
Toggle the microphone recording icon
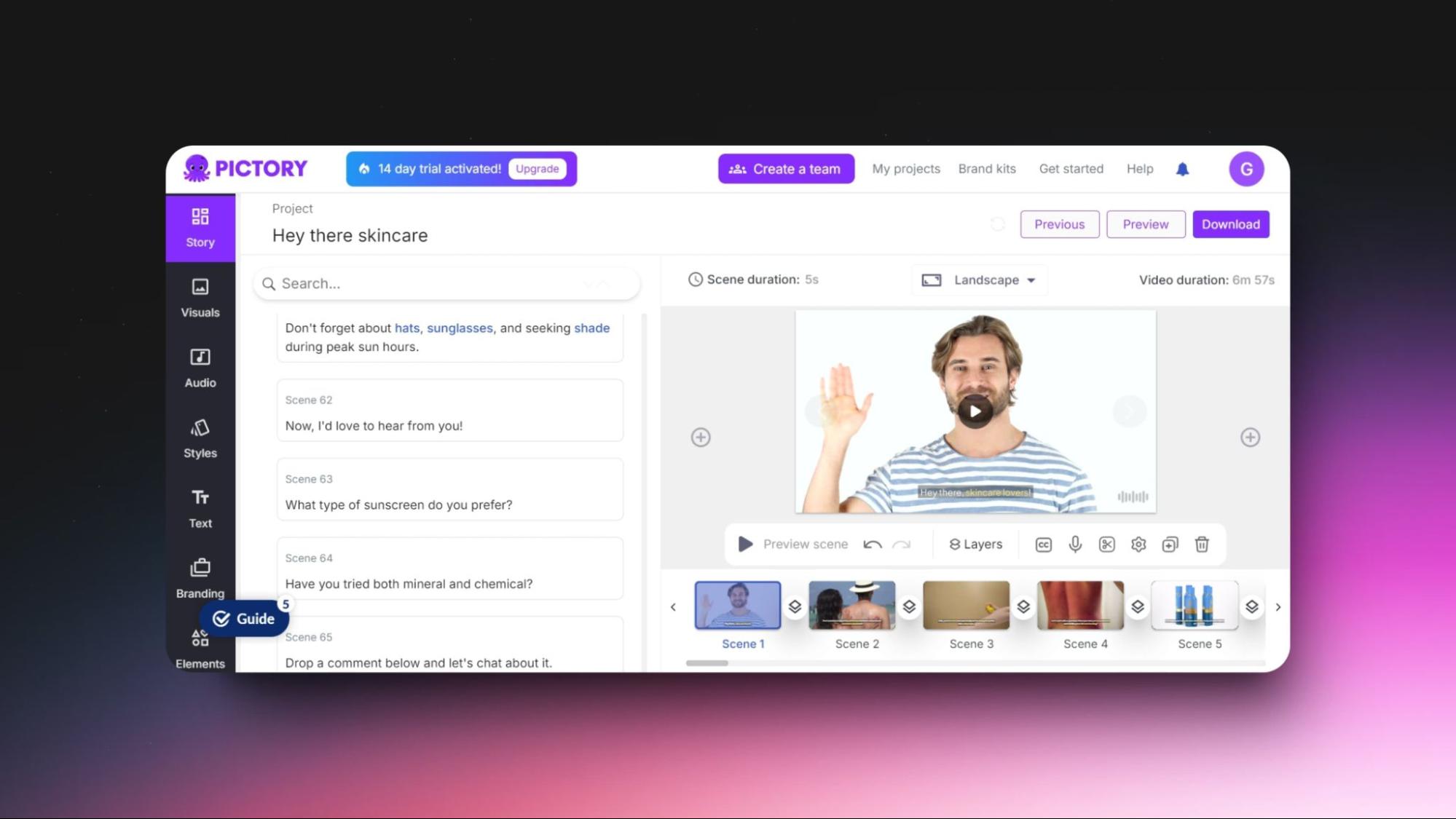1076,544
